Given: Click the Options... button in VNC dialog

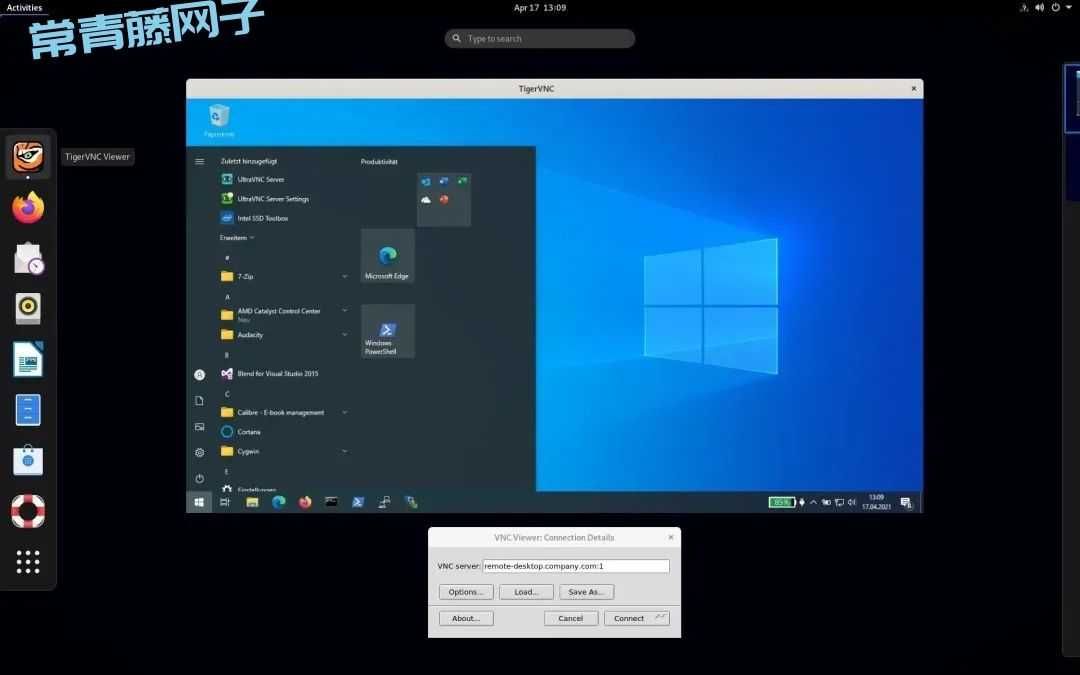Looking at the screenshot, I should pyautogui.click(x=466, y=592).
